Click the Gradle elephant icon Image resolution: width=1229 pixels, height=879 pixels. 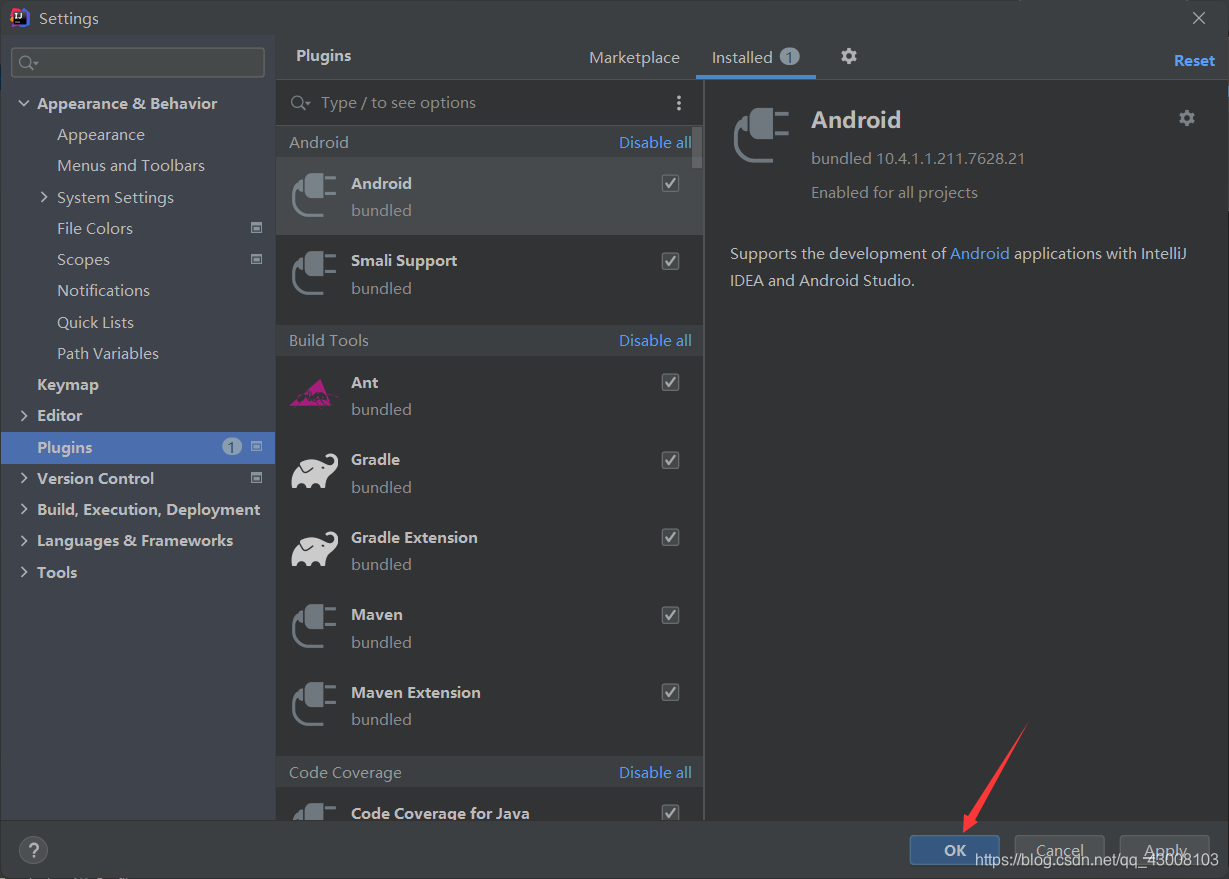point(314,472)
